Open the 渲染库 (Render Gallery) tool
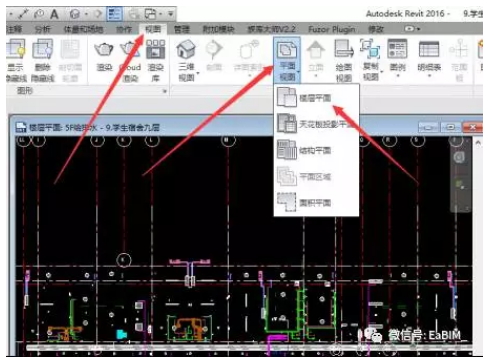 tap(156, 60)
